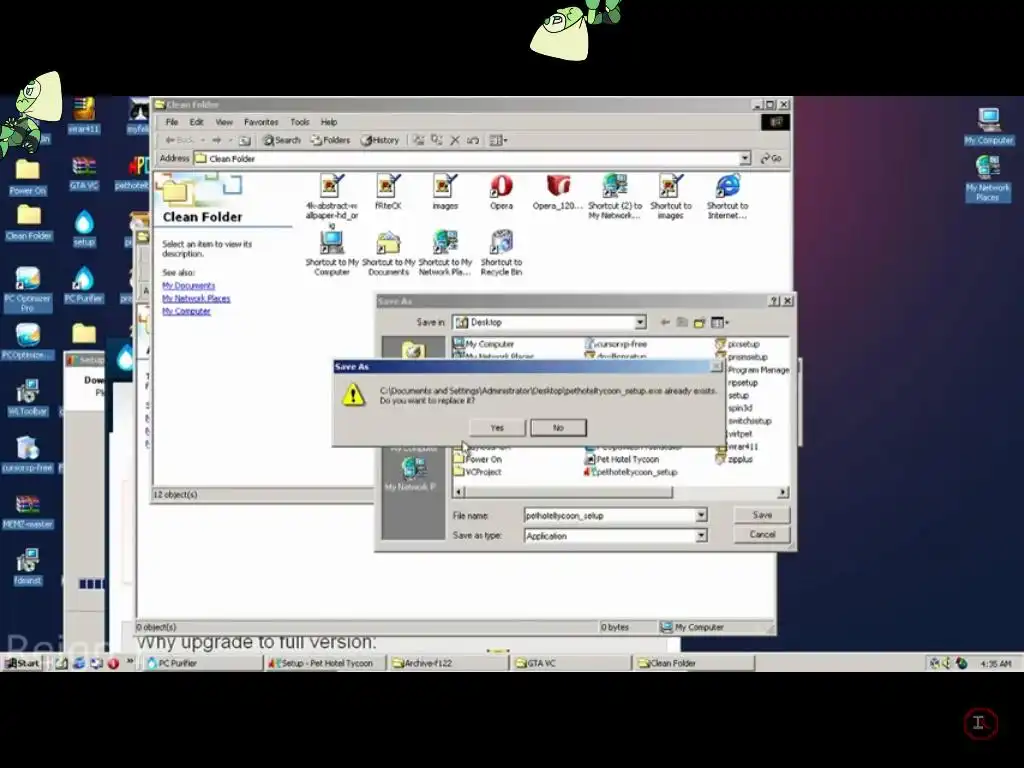Click Yes to replace the existing file

[497, 428]
